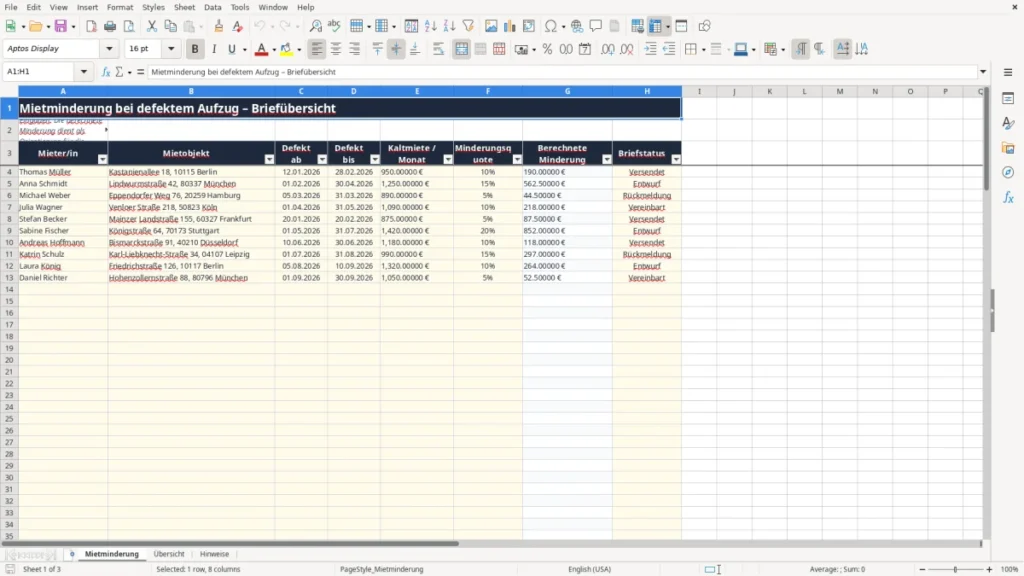Click in the formula input line
This screenshot has height=576, width=1024.
562,72
